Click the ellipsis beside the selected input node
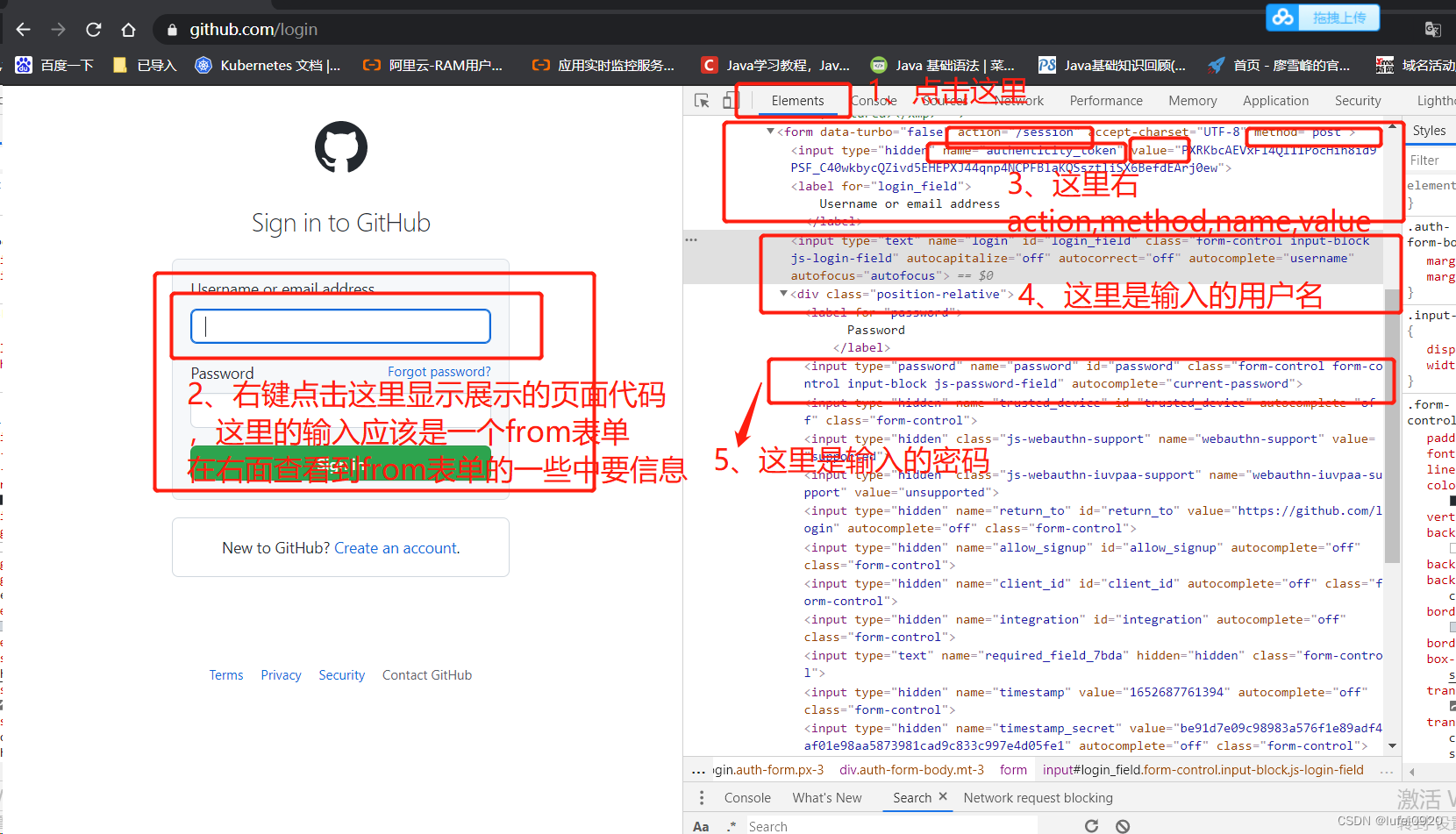 pyautogui.click(x=691, y=240)
